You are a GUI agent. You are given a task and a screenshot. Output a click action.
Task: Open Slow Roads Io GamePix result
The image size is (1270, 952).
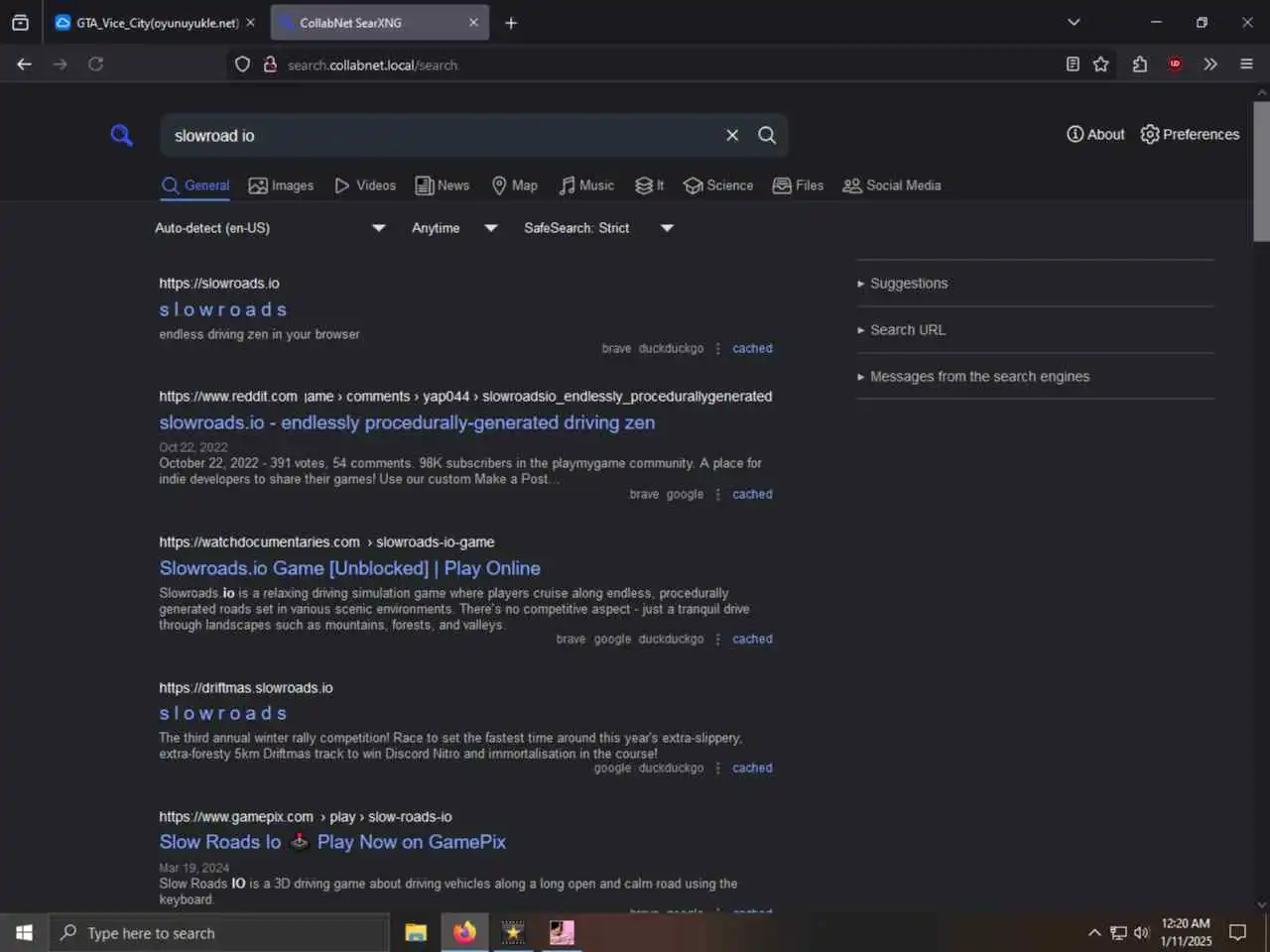[x=332, y=842]
